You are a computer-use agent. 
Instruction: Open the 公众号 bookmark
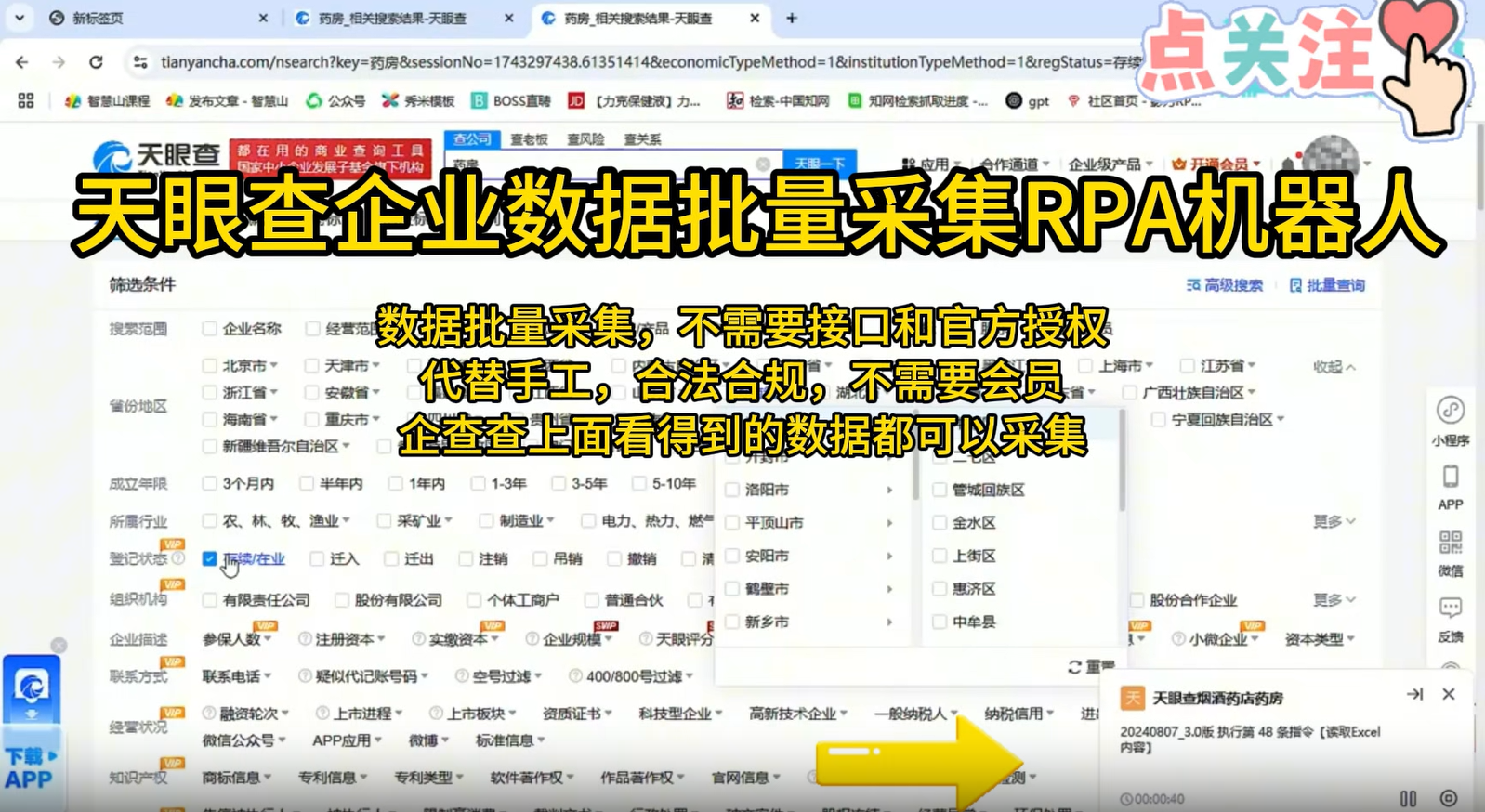335,100
